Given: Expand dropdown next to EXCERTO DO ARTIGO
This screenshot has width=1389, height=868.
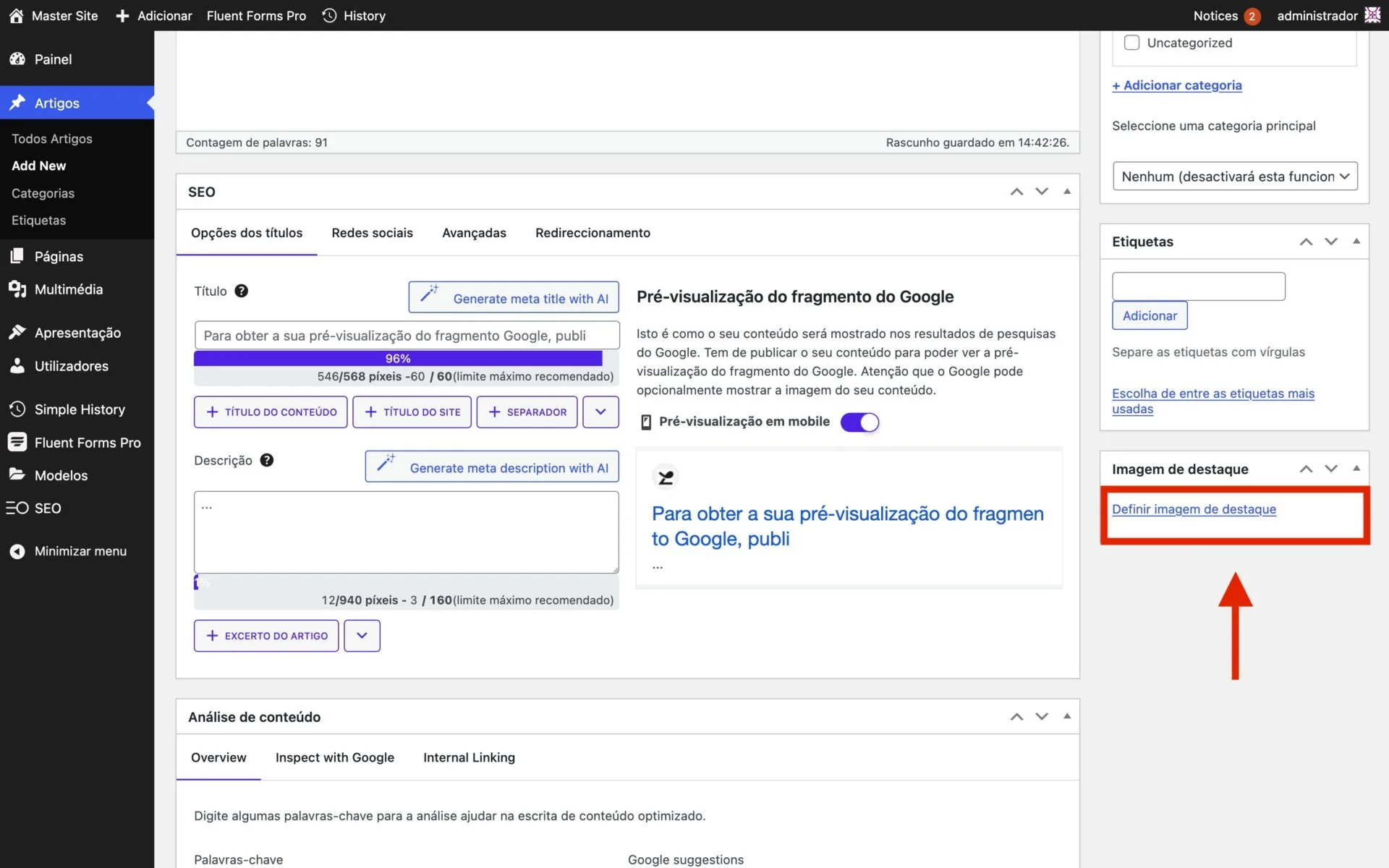Looking at the screenshot, I should 362,636.
